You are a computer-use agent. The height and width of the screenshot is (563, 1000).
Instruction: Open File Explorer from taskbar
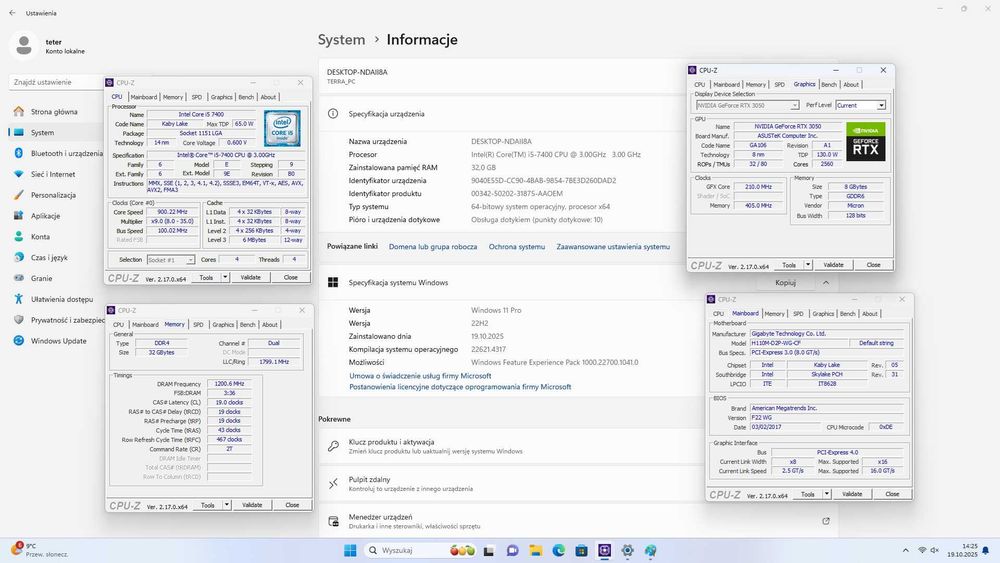(x=536, y=550)
